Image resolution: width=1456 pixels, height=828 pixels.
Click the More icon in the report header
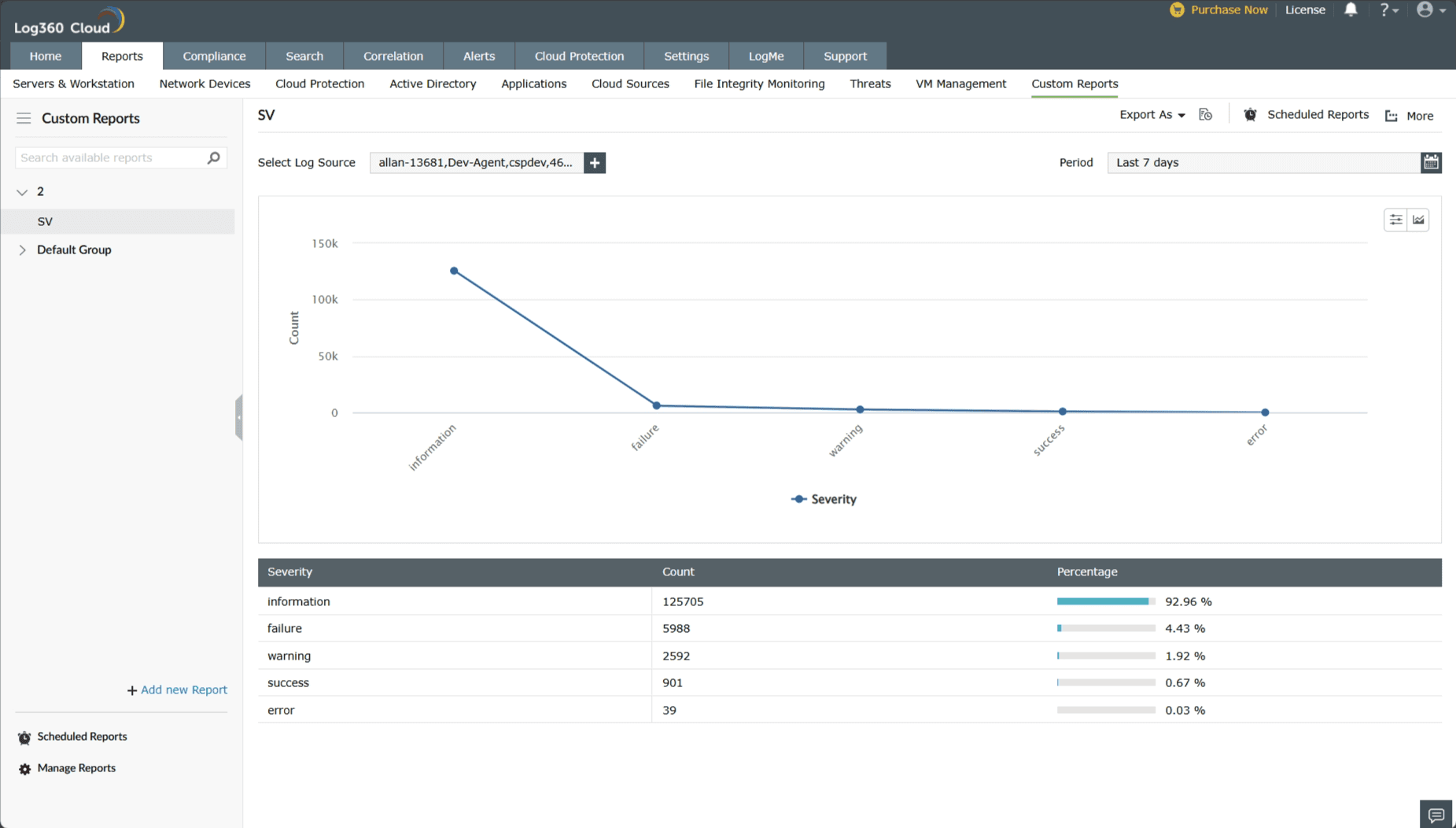[x=1390, y=115]
